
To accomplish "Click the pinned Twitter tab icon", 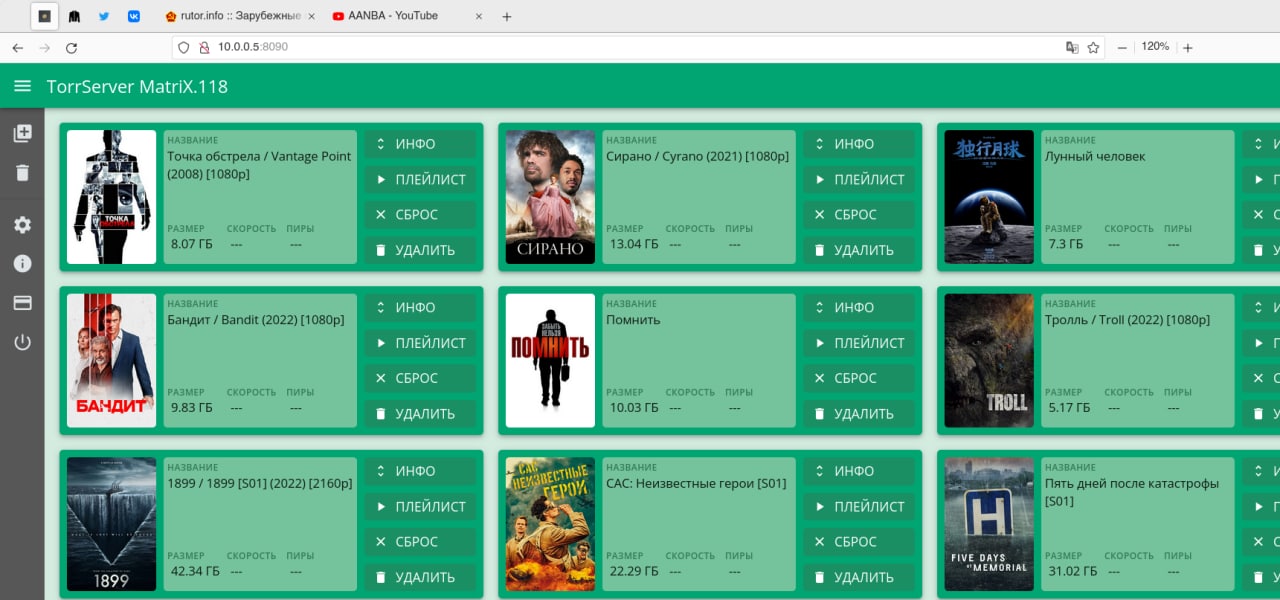I will click(x=104, y=16).
